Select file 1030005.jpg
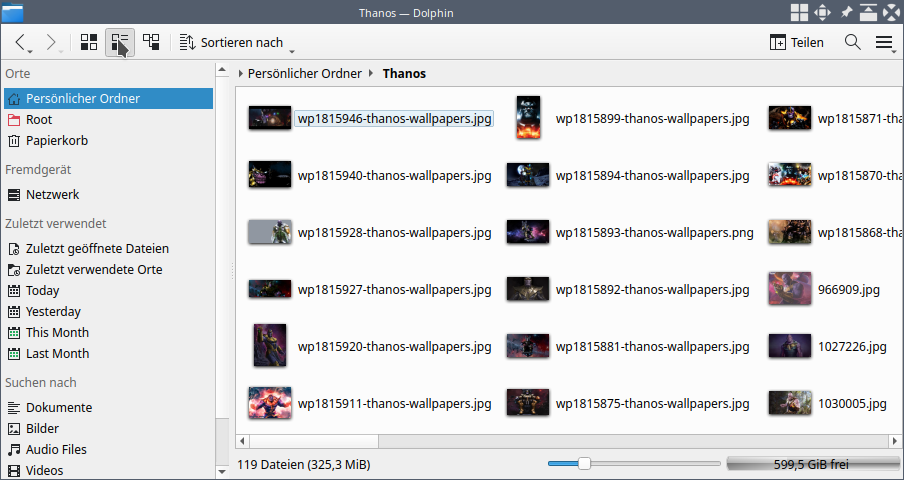This screenshot has width=904, height=480. (828, 403)
